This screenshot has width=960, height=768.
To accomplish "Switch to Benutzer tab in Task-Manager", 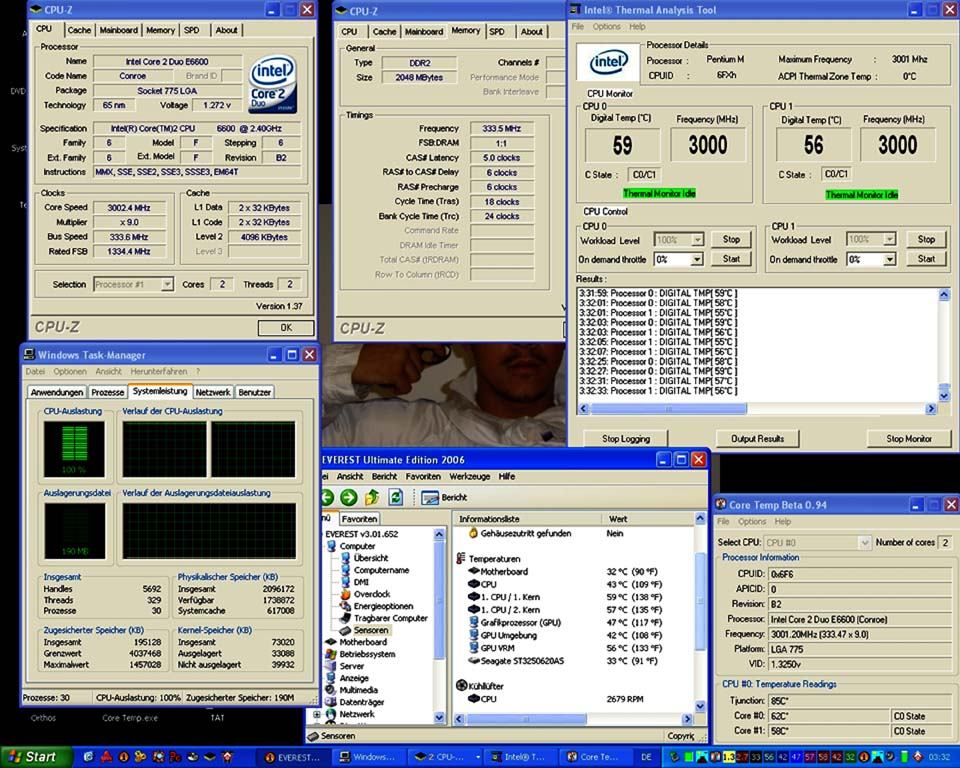I will (254, 392).
